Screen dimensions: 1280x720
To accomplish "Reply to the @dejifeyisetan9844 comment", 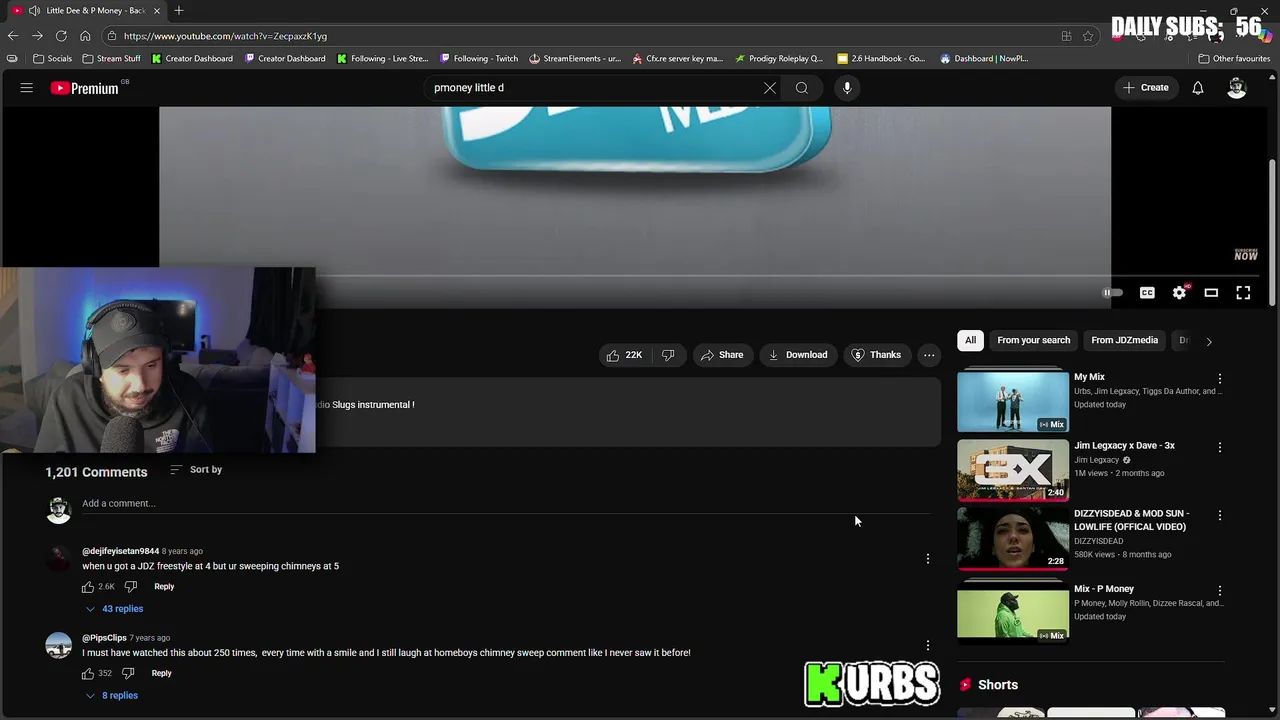I will 164,587.
